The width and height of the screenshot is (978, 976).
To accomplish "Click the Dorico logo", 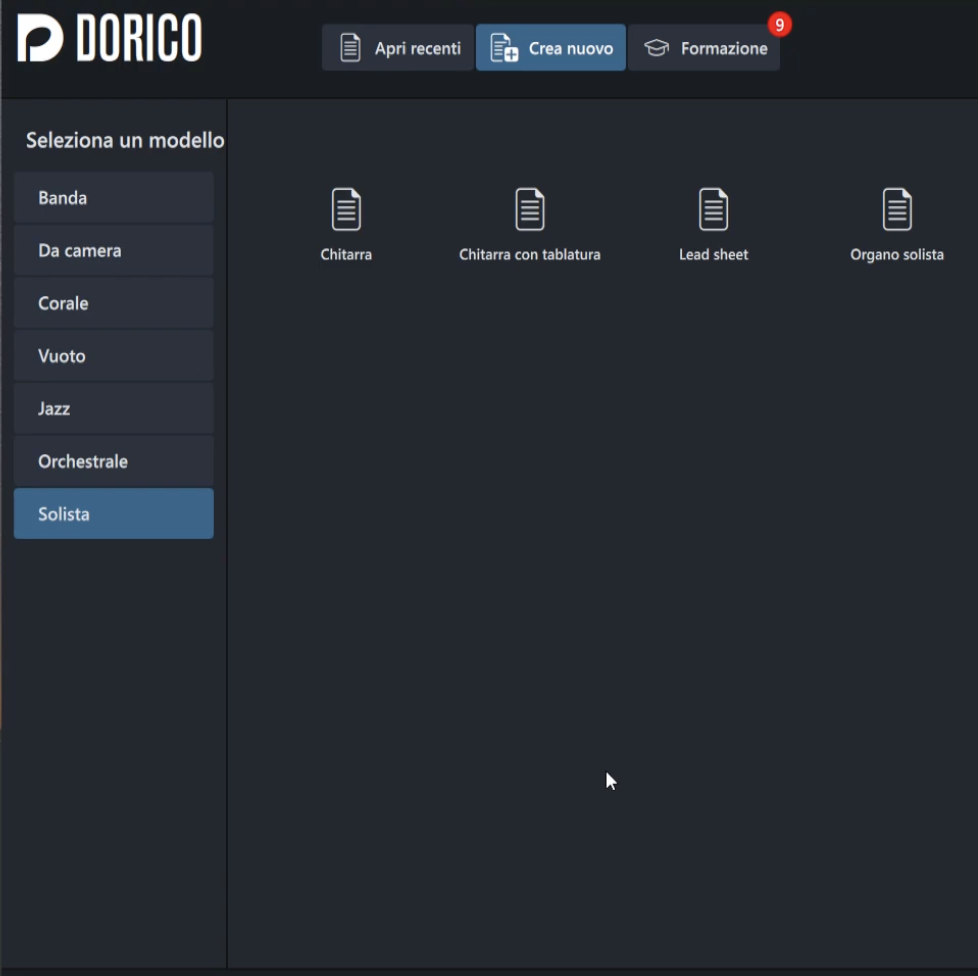I will pyautogui.click(x=110, y=39).
